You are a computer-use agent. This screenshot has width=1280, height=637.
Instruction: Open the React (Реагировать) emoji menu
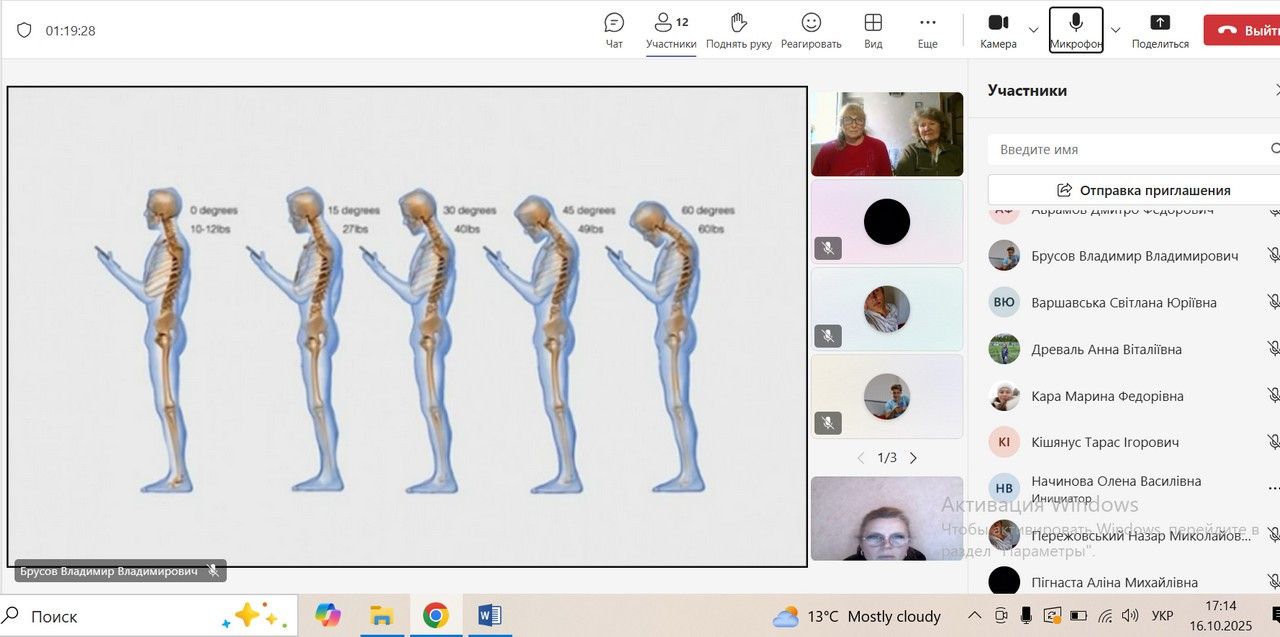click(811, 30)
